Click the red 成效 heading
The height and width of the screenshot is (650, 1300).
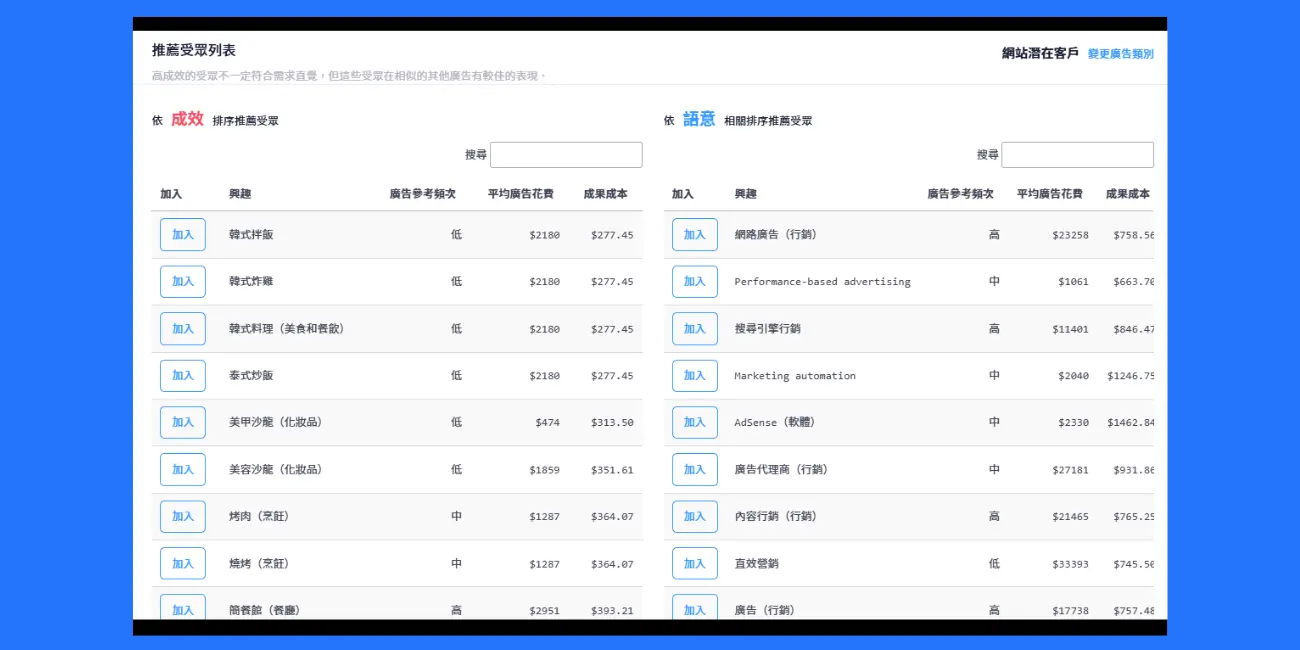[187, 119]
